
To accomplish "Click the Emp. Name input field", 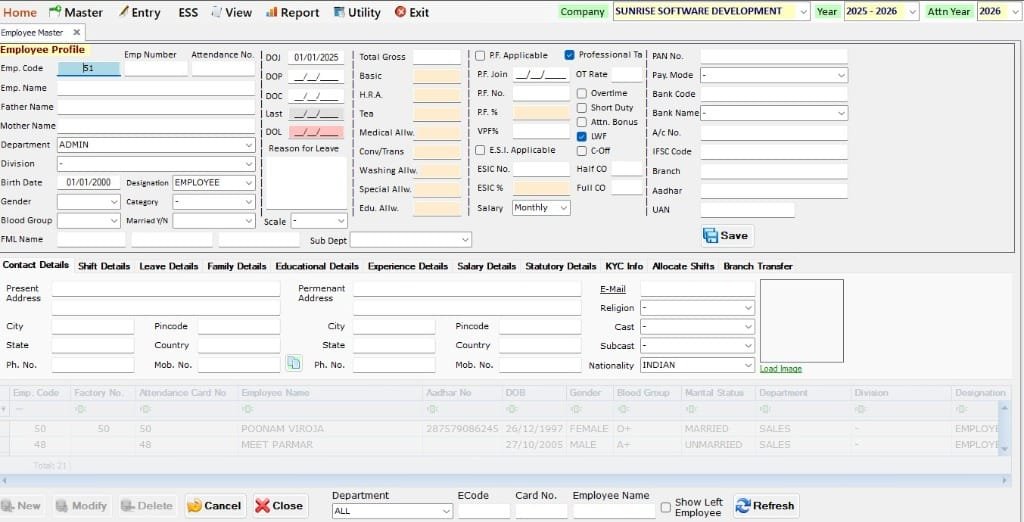I will 156,88.
